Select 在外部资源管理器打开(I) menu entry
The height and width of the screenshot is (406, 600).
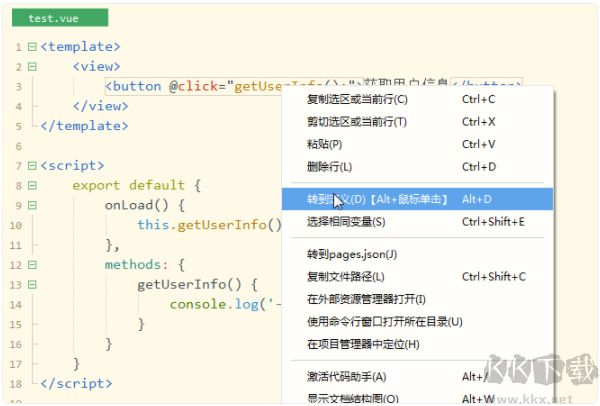367,299
